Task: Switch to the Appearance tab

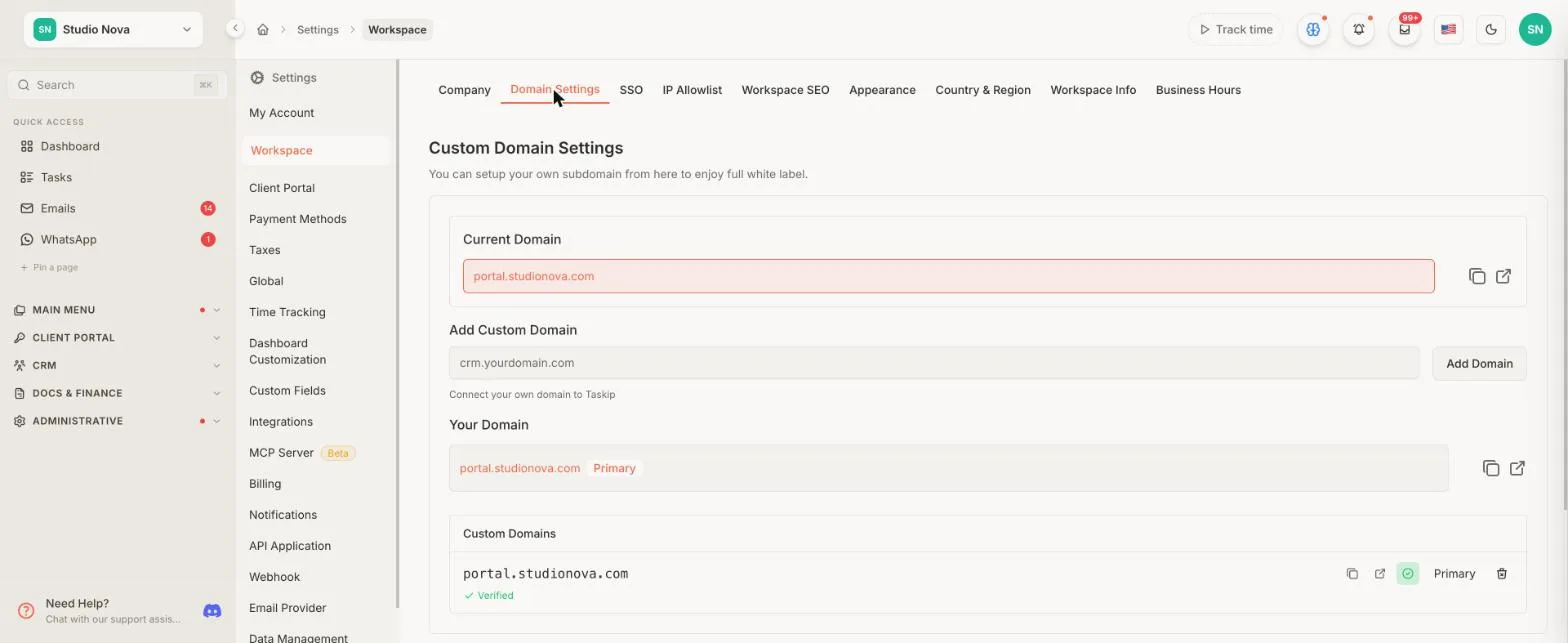Action: coord(882,90)
